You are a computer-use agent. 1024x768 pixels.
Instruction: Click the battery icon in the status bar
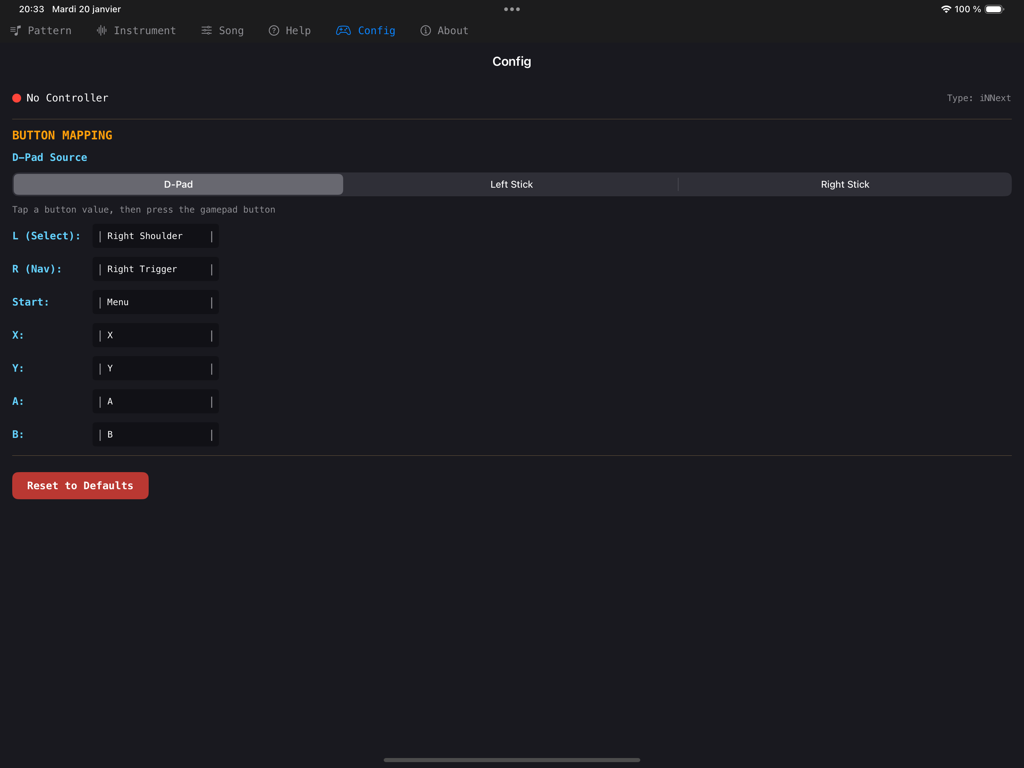tap(993, 8)
